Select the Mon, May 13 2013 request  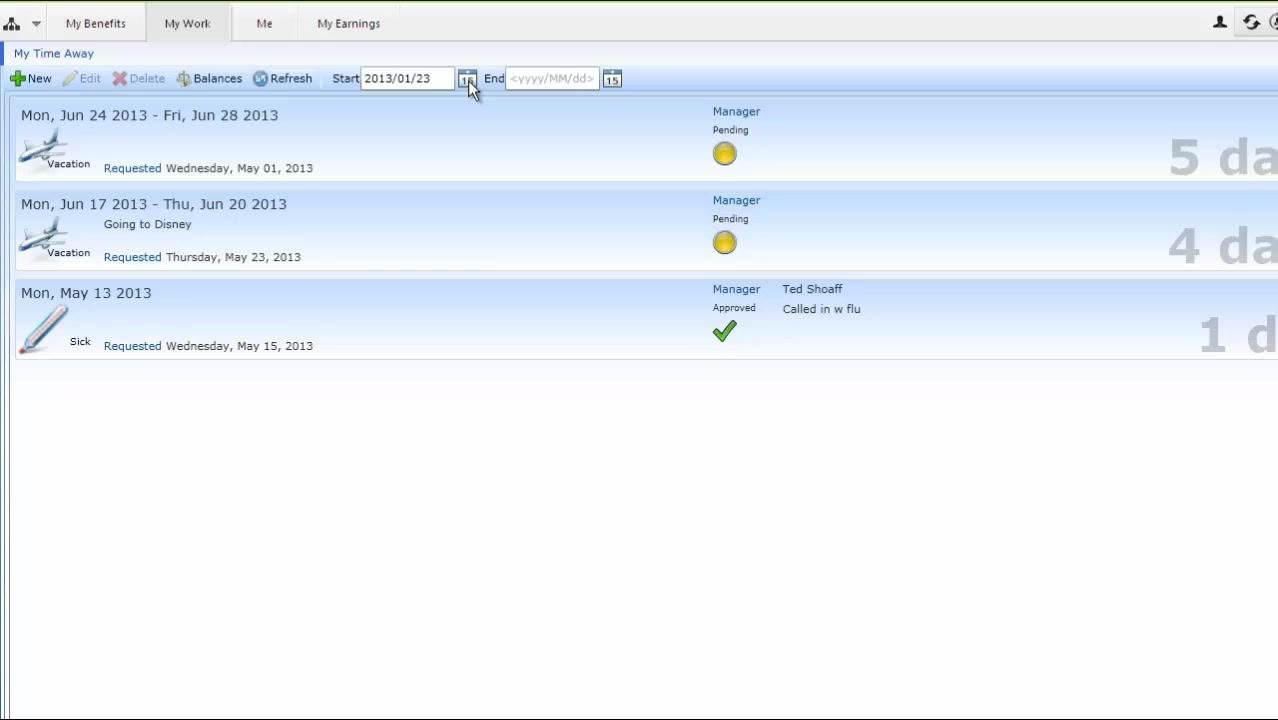pos(646,318)
